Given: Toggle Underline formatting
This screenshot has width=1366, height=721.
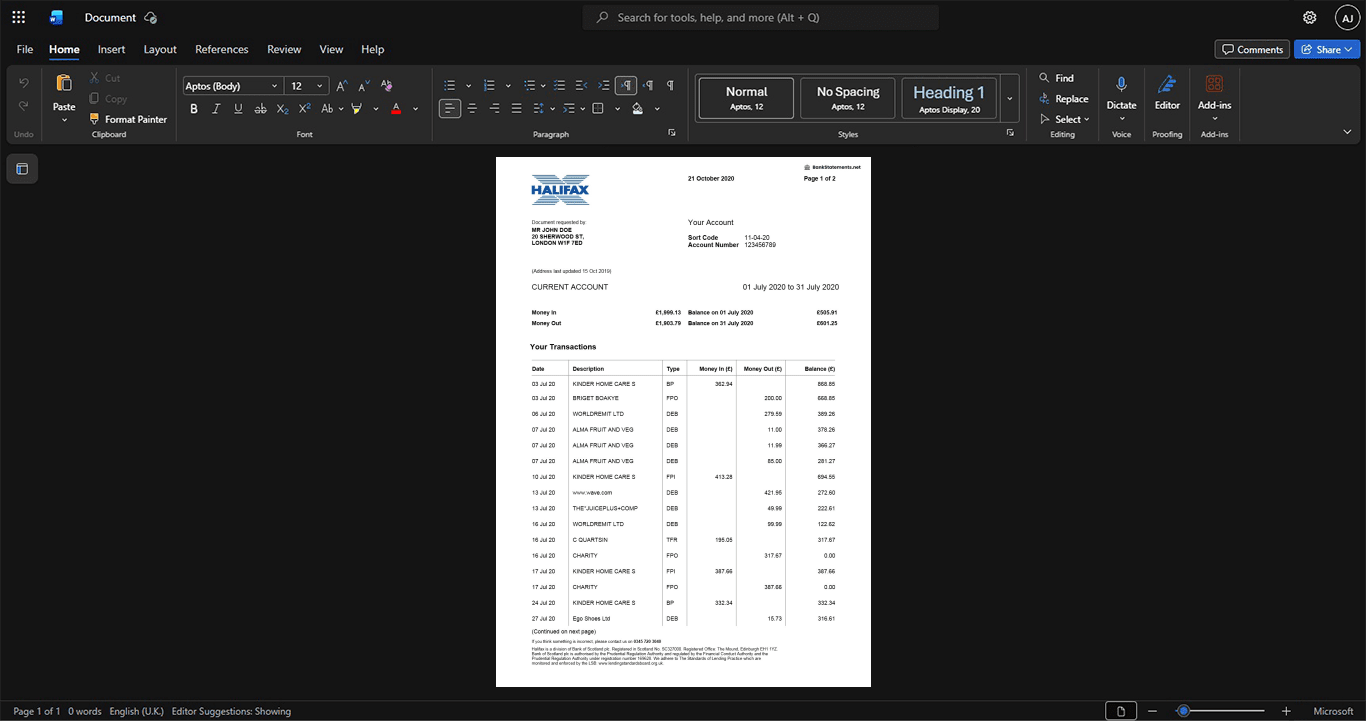Looking at the screenshot, I should pos(238,108).
